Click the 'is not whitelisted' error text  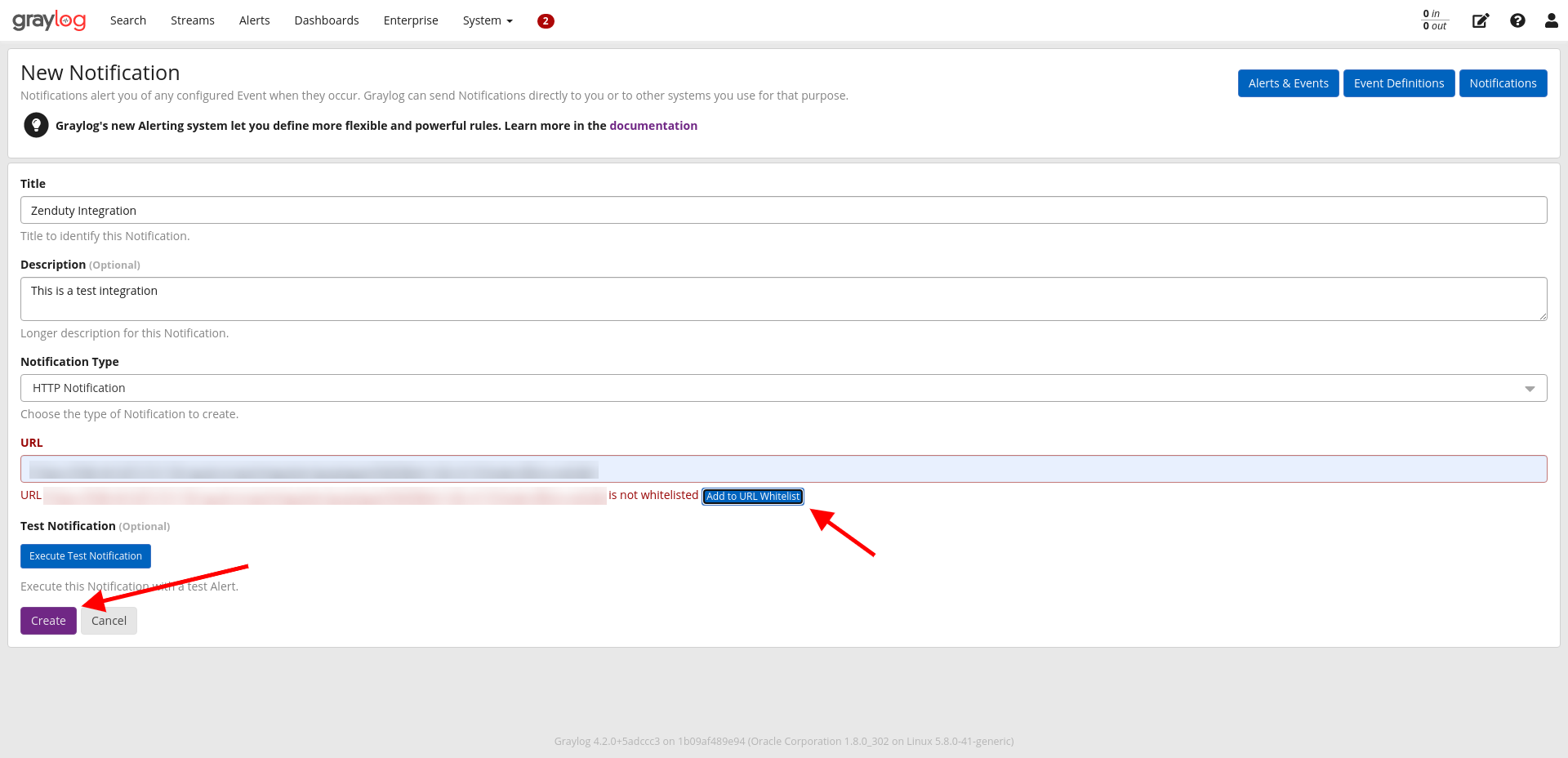click(x=653, y=495)
